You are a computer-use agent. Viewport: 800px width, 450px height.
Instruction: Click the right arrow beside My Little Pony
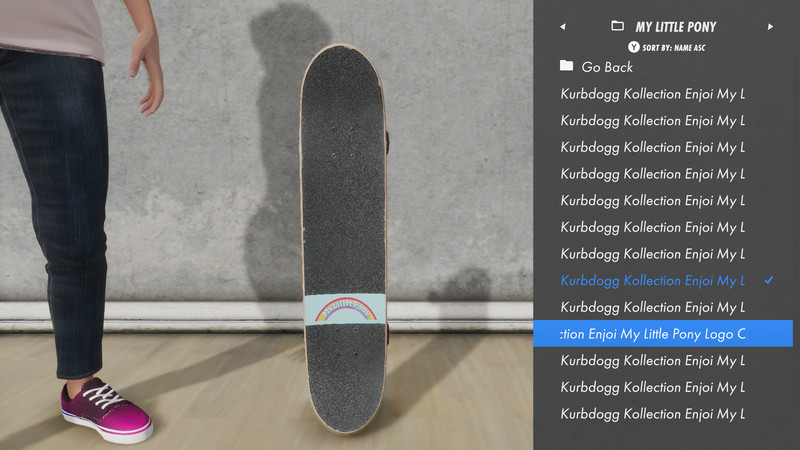(x=770, y=27)
